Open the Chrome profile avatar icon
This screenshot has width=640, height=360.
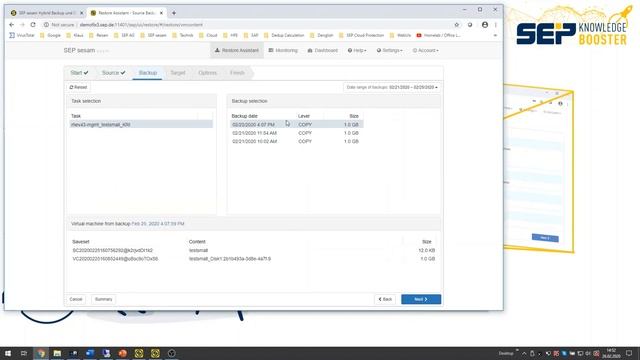(x=485, y=25)
